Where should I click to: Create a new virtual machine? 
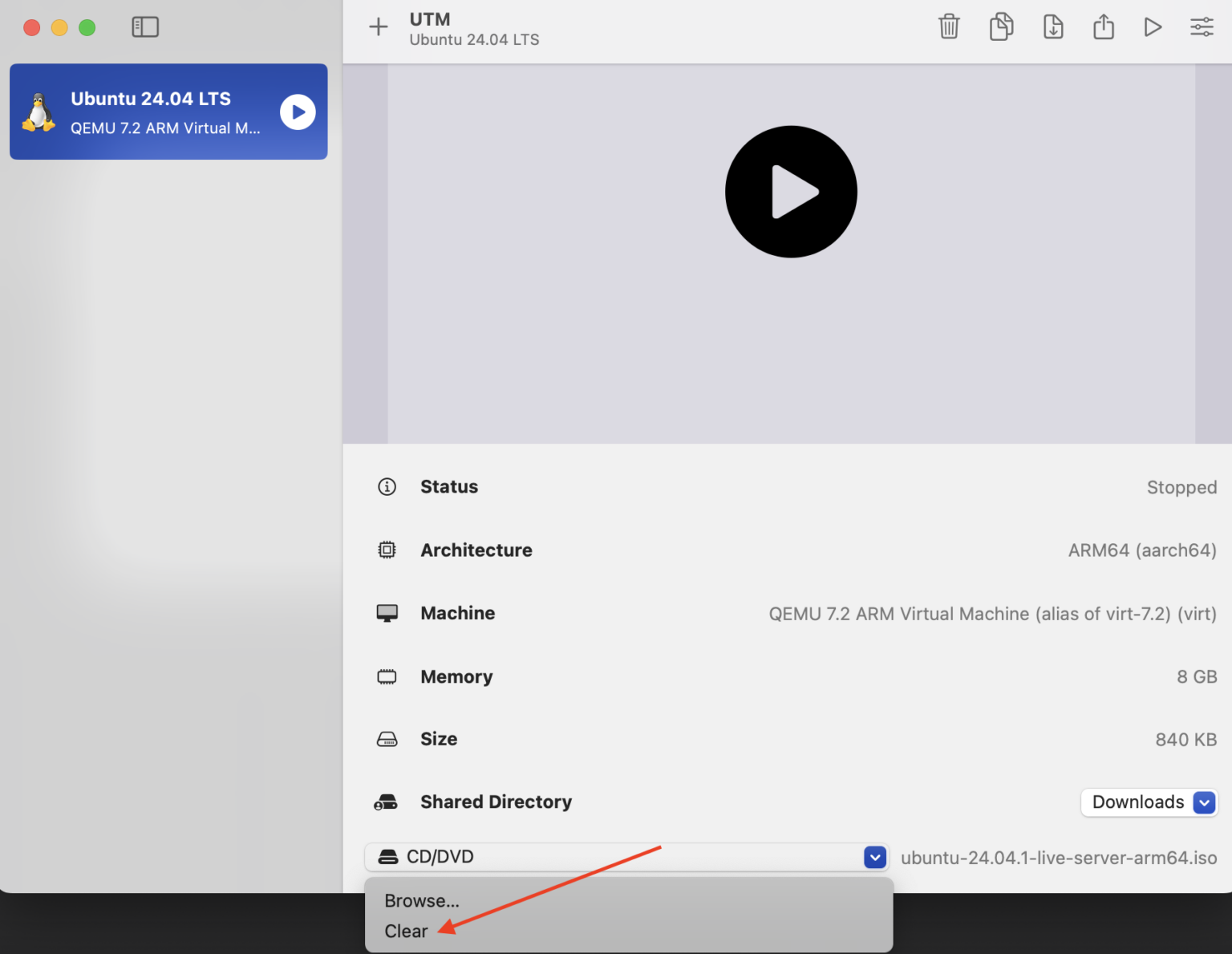378,26
